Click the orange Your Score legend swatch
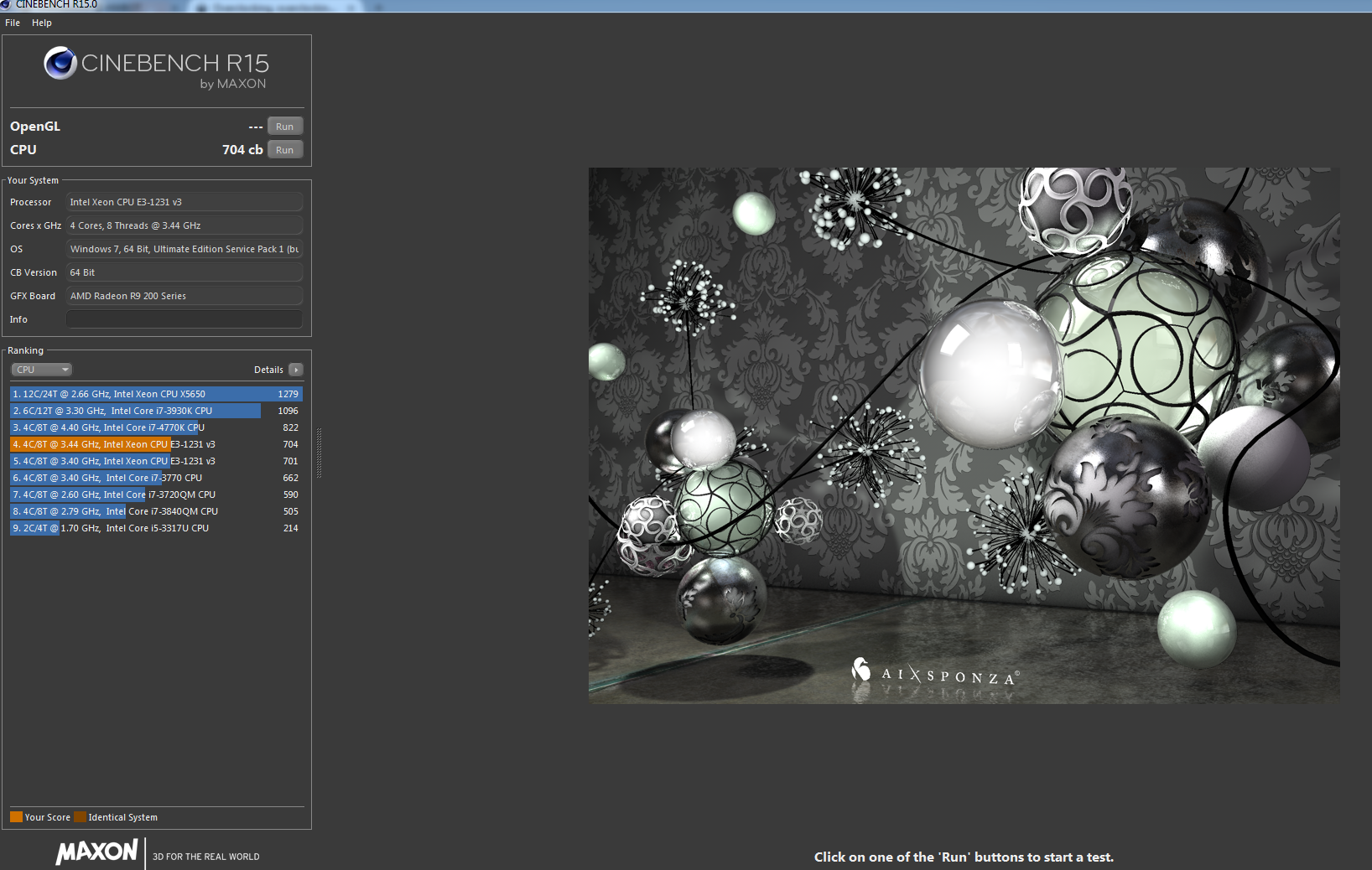Viewport: 1372px width, 870px height. pyautogui.click(x=16, y=817)
